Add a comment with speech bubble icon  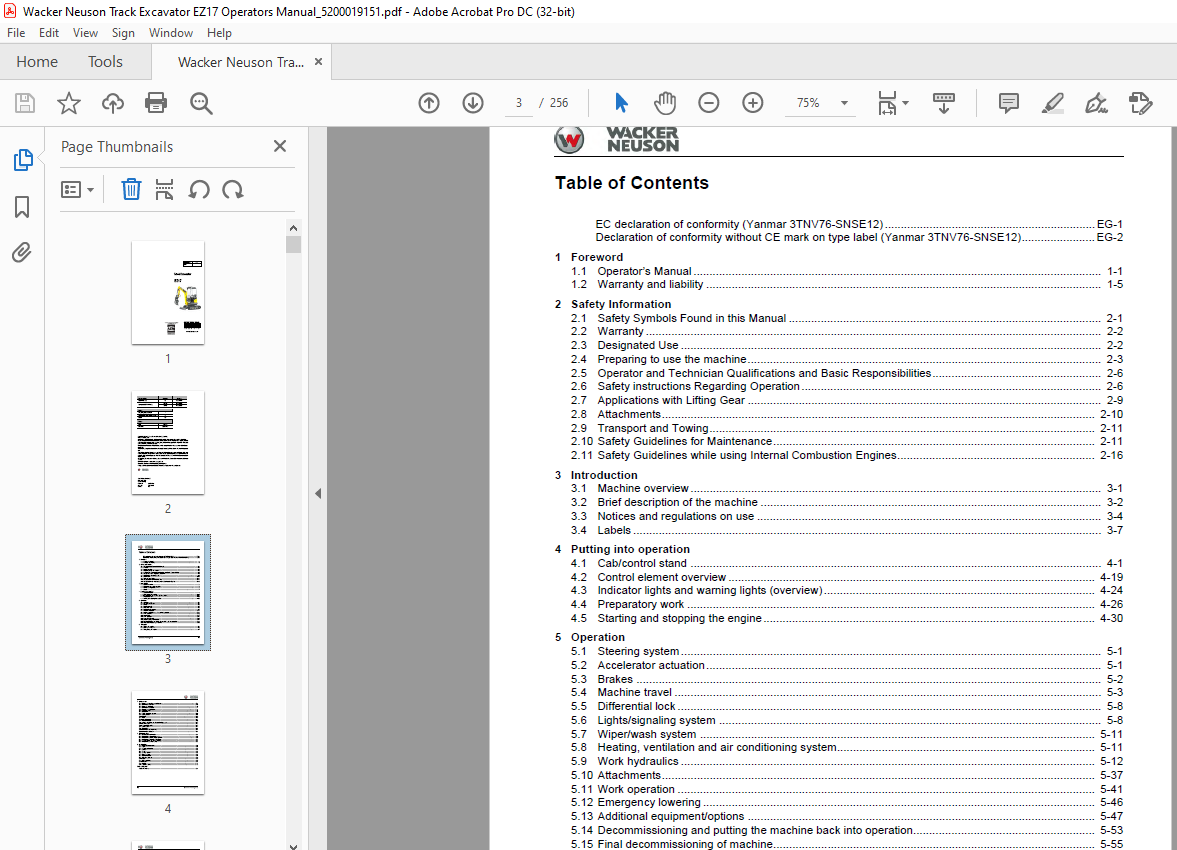tap(1009, 103)
